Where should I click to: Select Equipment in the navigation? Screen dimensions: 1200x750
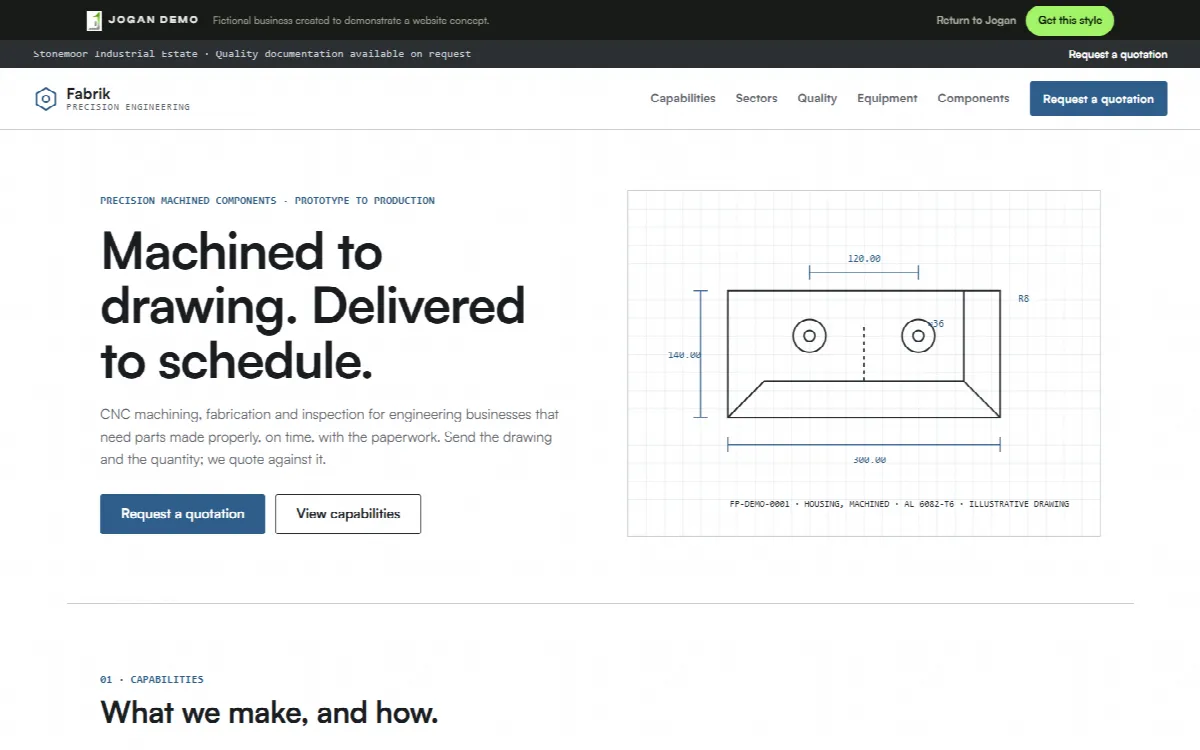pos(887,98)
